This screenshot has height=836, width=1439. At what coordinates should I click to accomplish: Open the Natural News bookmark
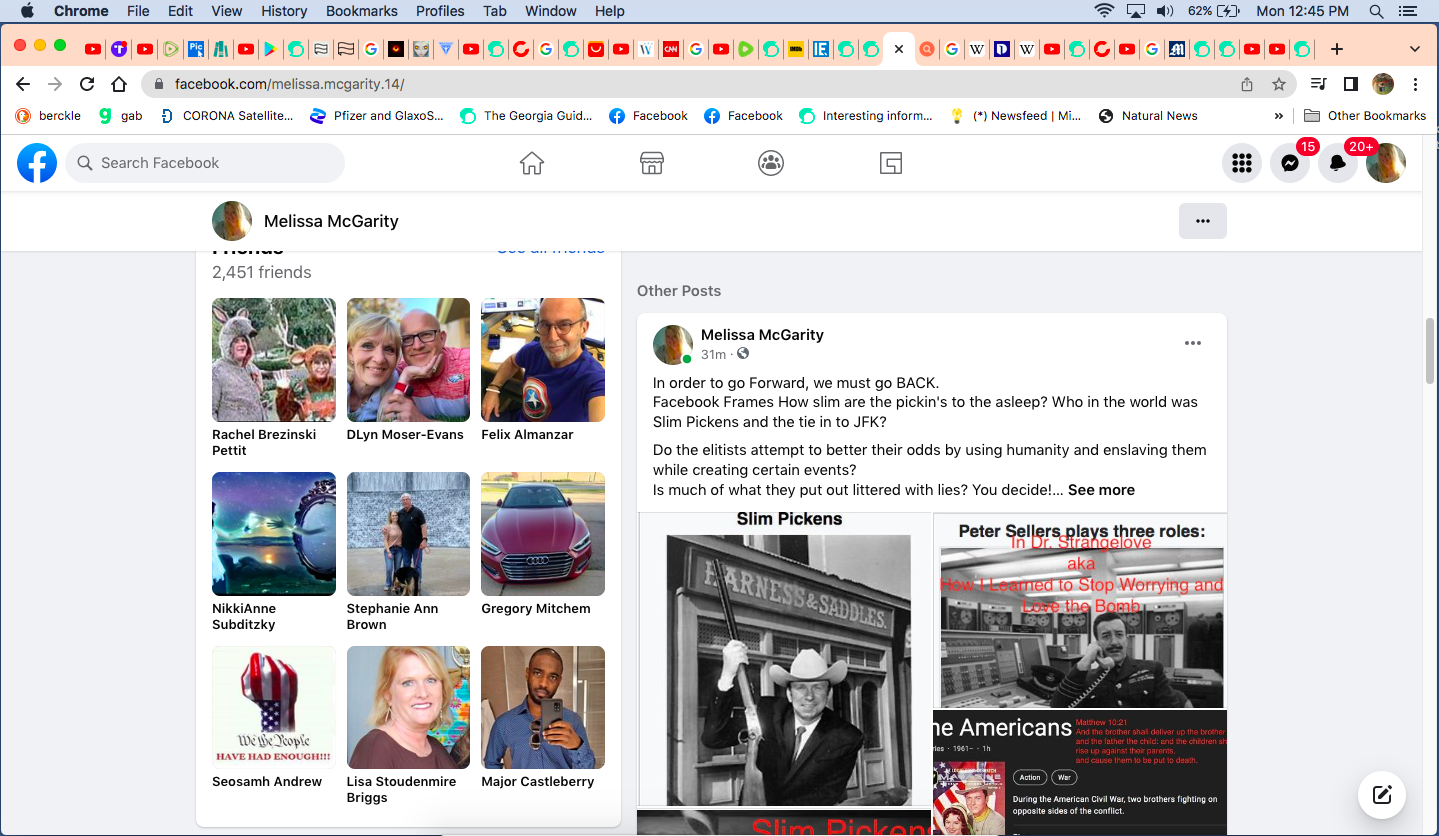(x=1148, y=116)
